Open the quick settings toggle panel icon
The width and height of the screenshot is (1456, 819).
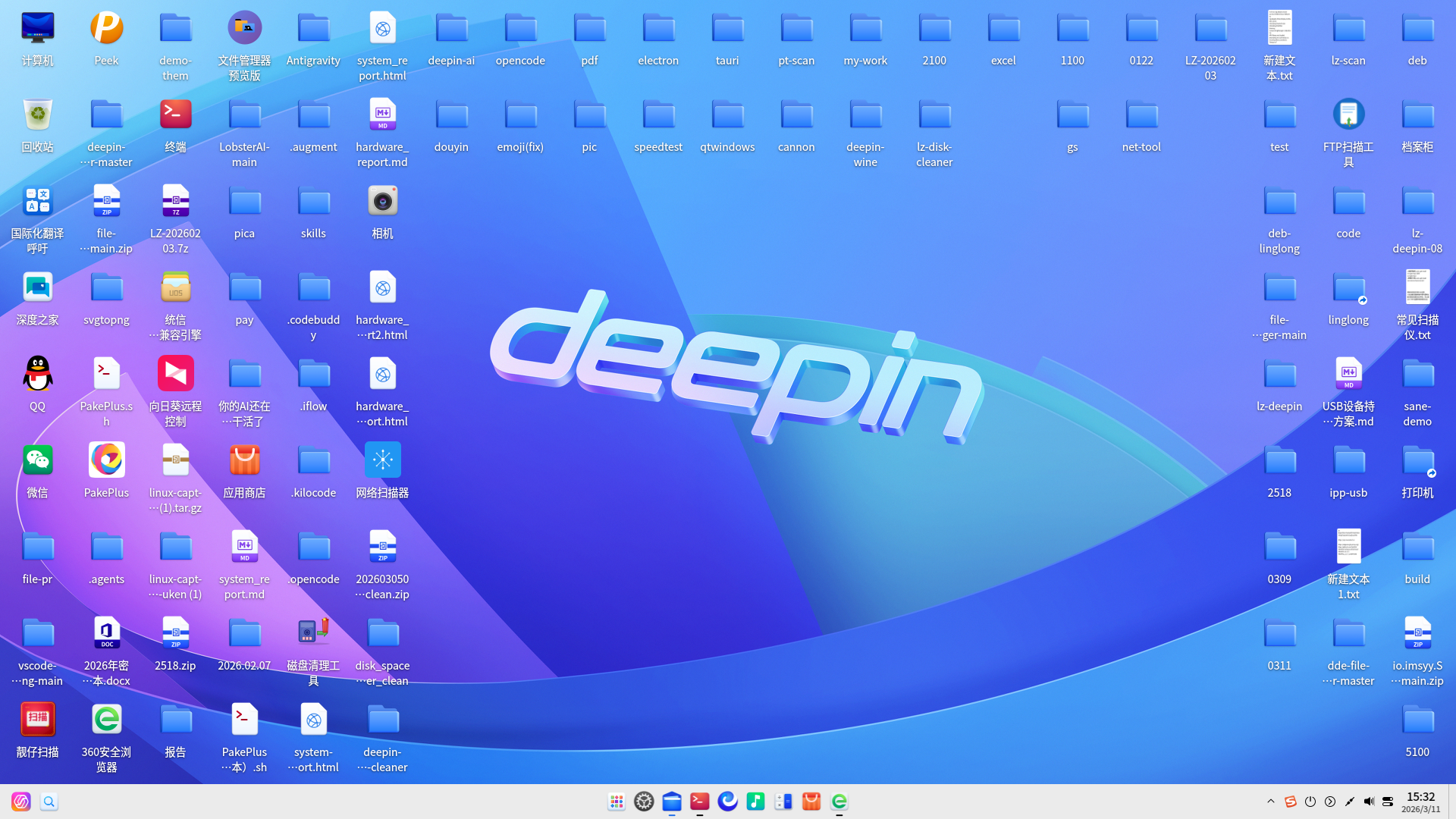click(x=1388, y=802)
